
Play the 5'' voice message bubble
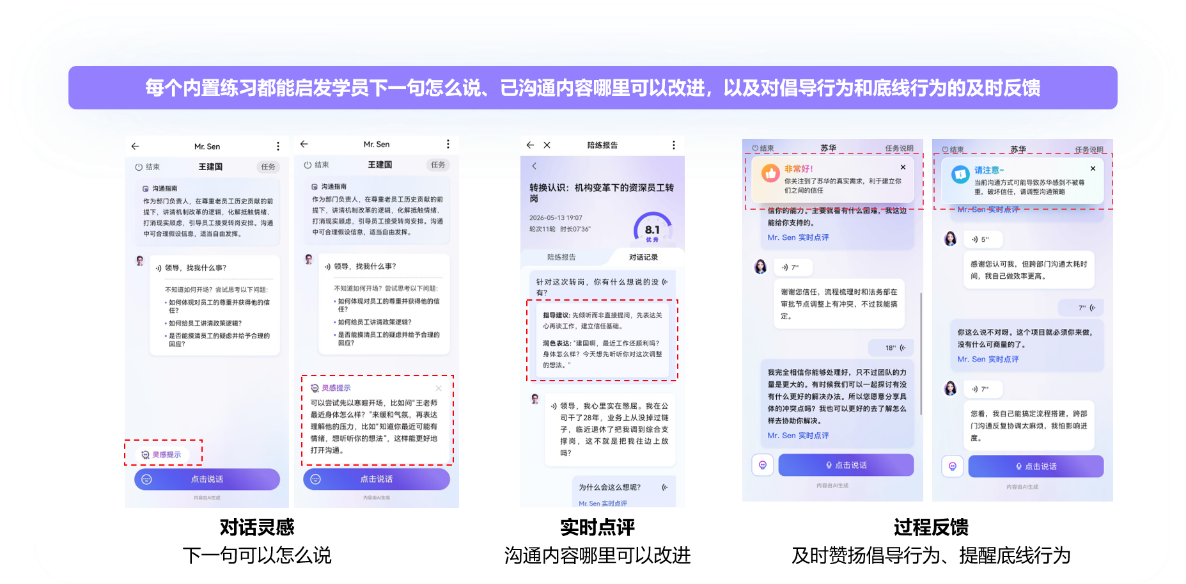point(981,239)
